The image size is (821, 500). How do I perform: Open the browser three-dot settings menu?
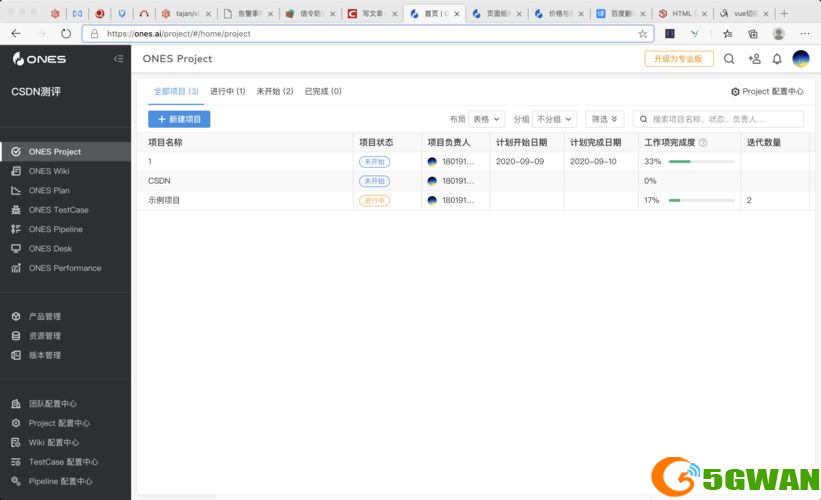[805, 34]
